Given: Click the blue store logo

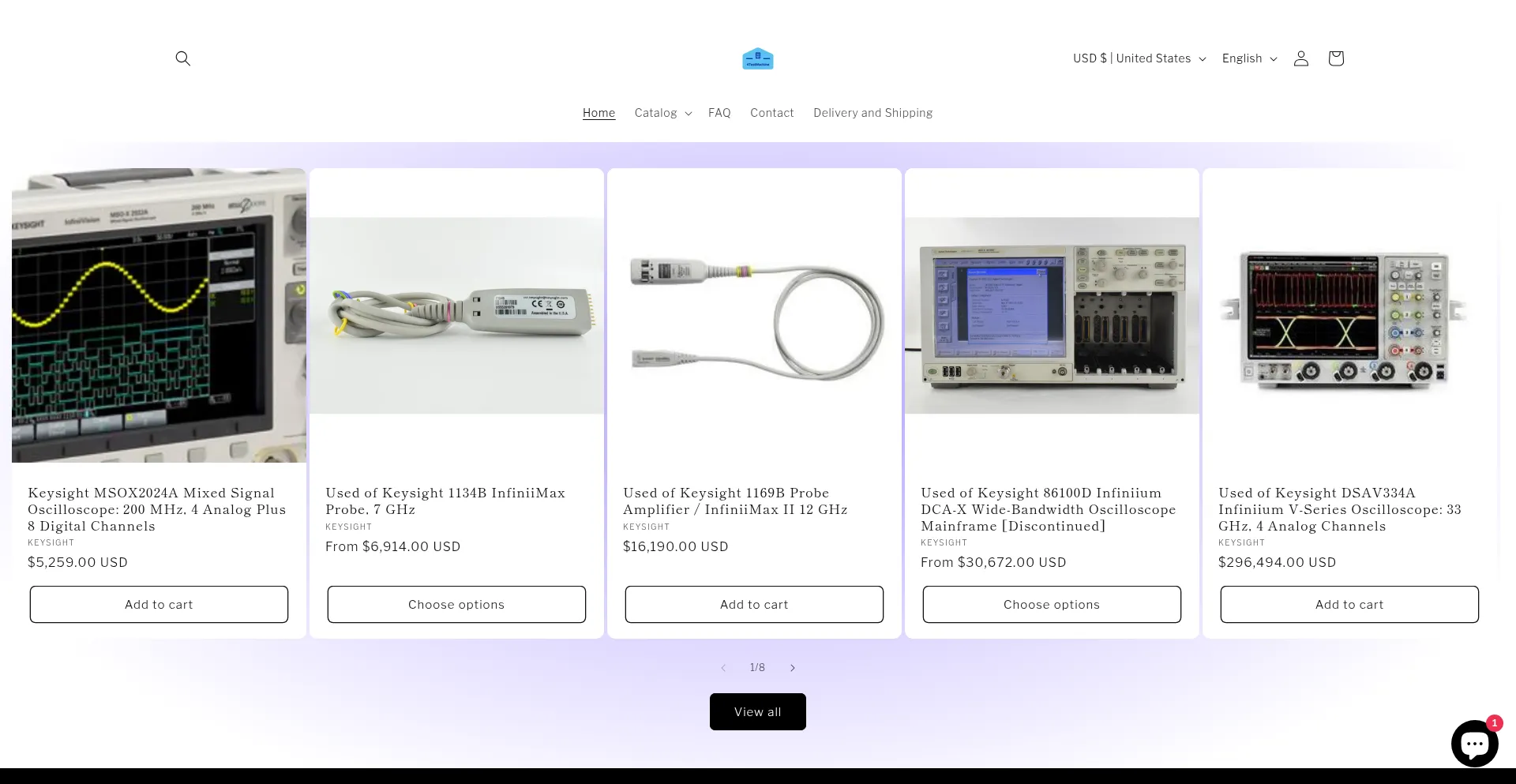Looking at the screenshot, I should (x=757, y=58).
